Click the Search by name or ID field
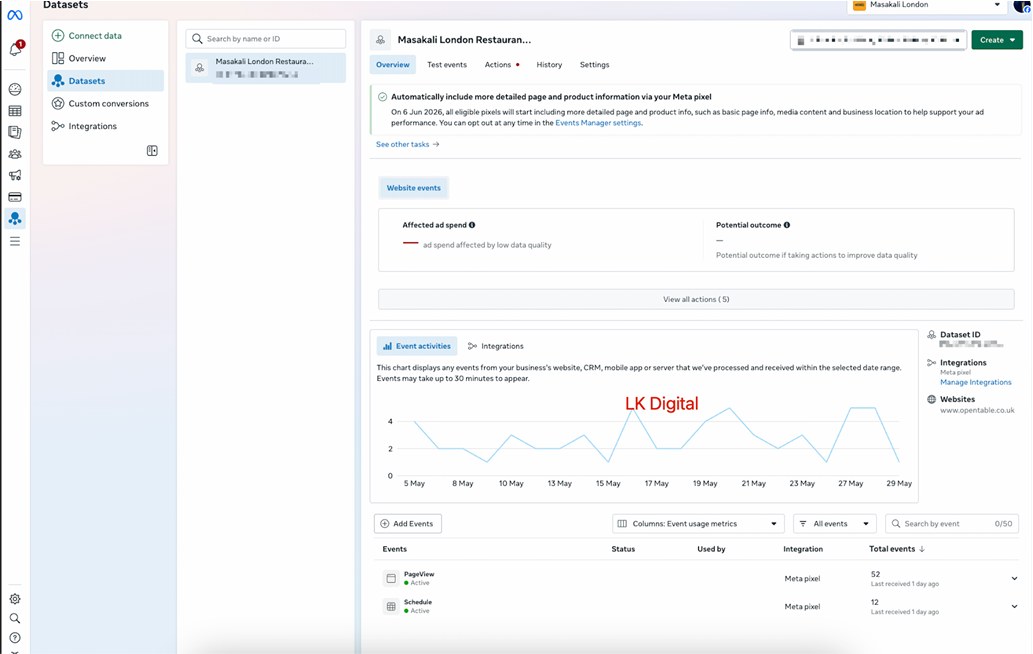This screenshot has height=654, width=1033. click(x=265, y=39)
